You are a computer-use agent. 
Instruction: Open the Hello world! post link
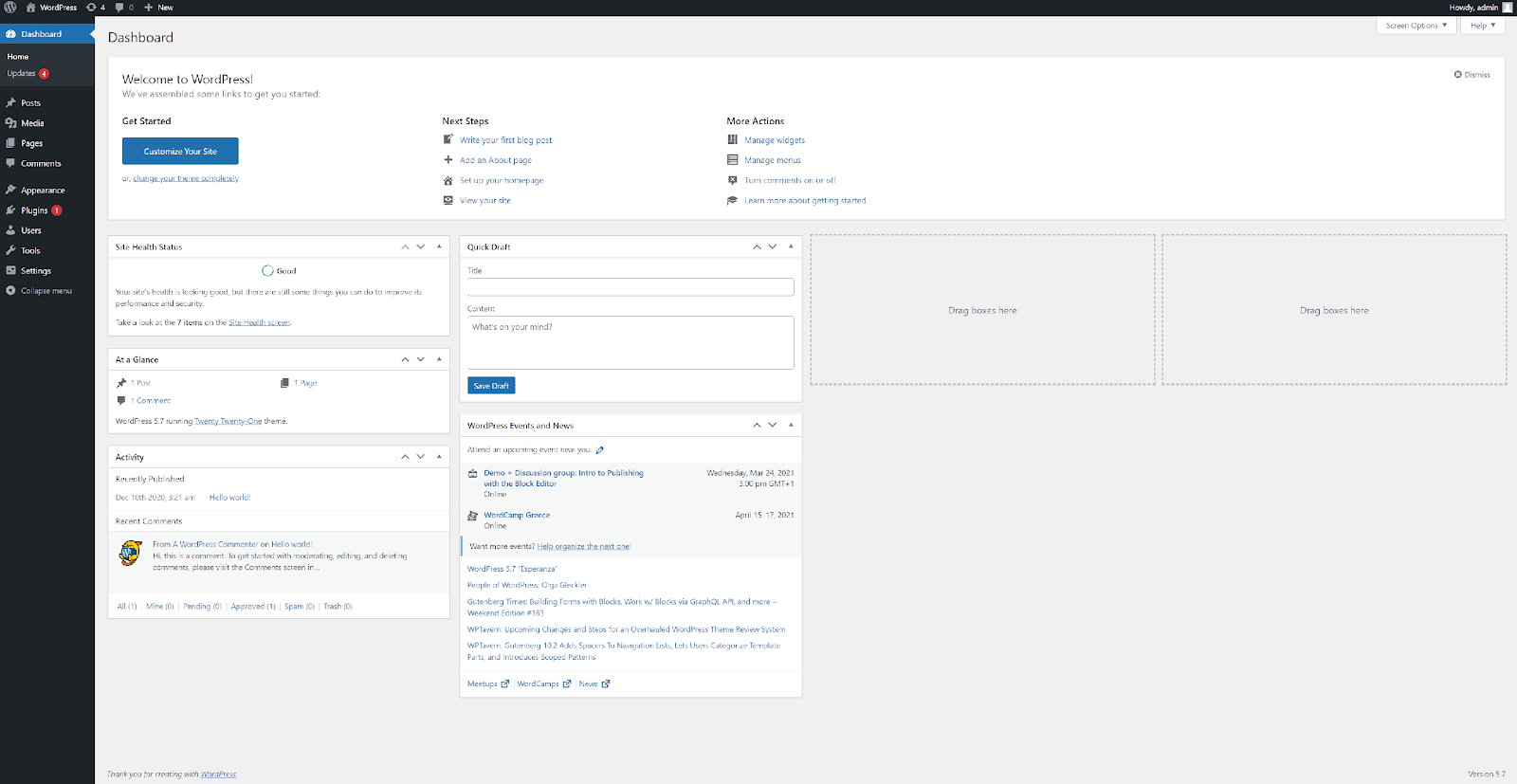229,497
